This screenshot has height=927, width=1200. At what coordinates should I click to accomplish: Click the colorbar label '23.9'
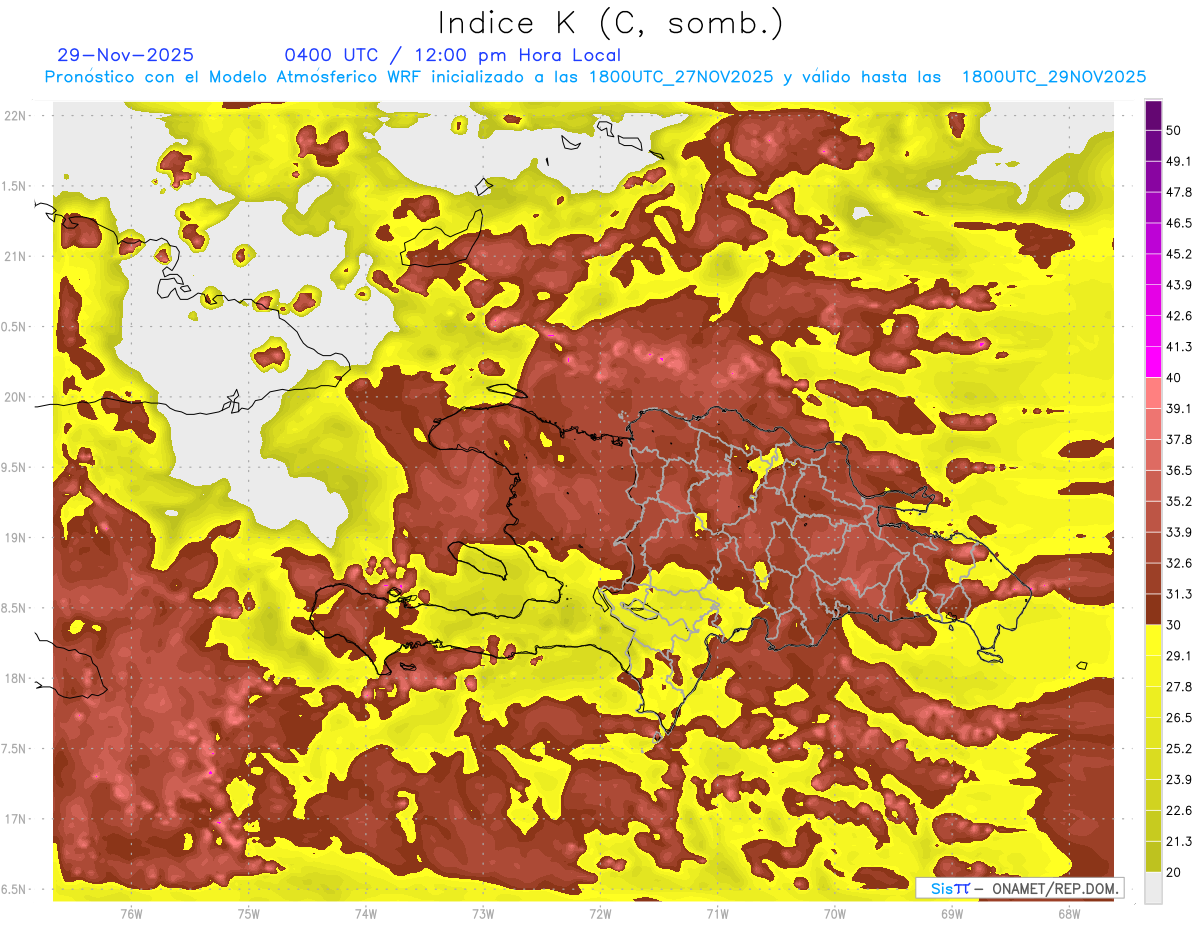click(1179, 779)
